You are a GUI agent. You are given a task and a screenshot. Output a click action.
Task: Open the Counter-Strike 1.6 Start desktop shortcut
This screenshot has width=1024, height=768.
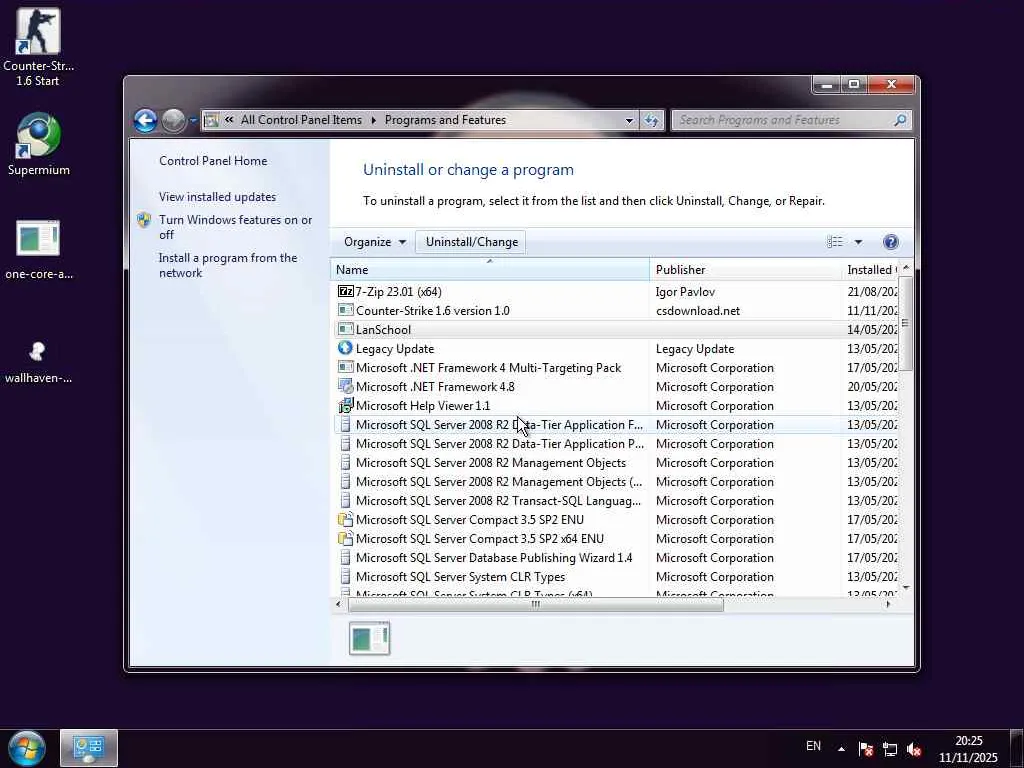click(x=38, y=47)
